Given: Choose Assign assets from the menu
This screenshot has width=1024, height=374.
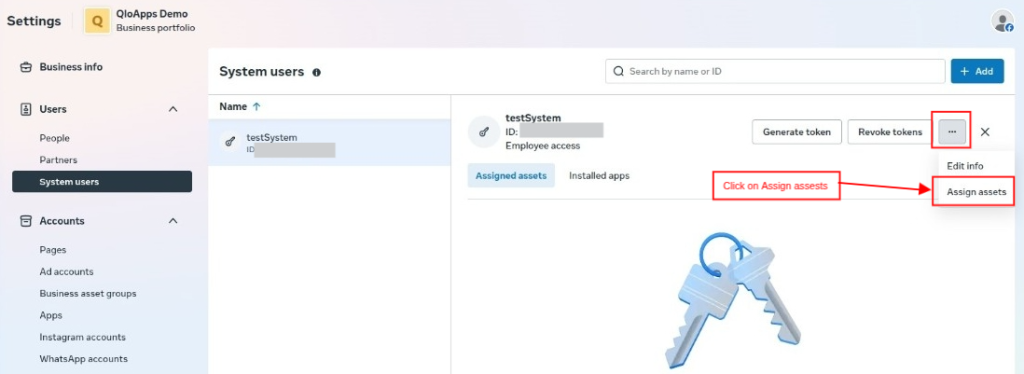Looking at the screenshot, I should click(976, 192).
